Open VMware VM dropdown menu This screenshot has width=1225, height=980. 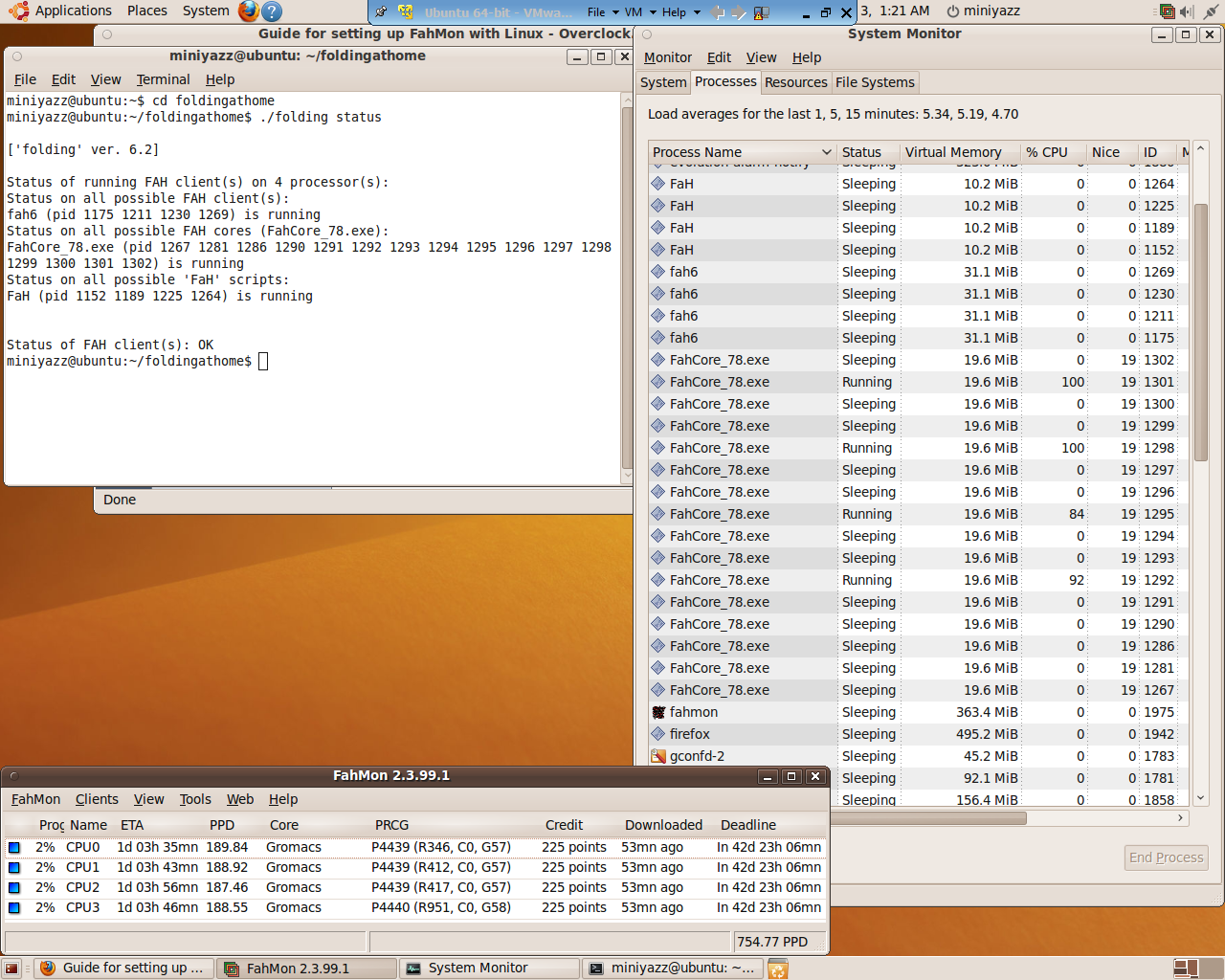pyautogui.click(x=640, y=12)
